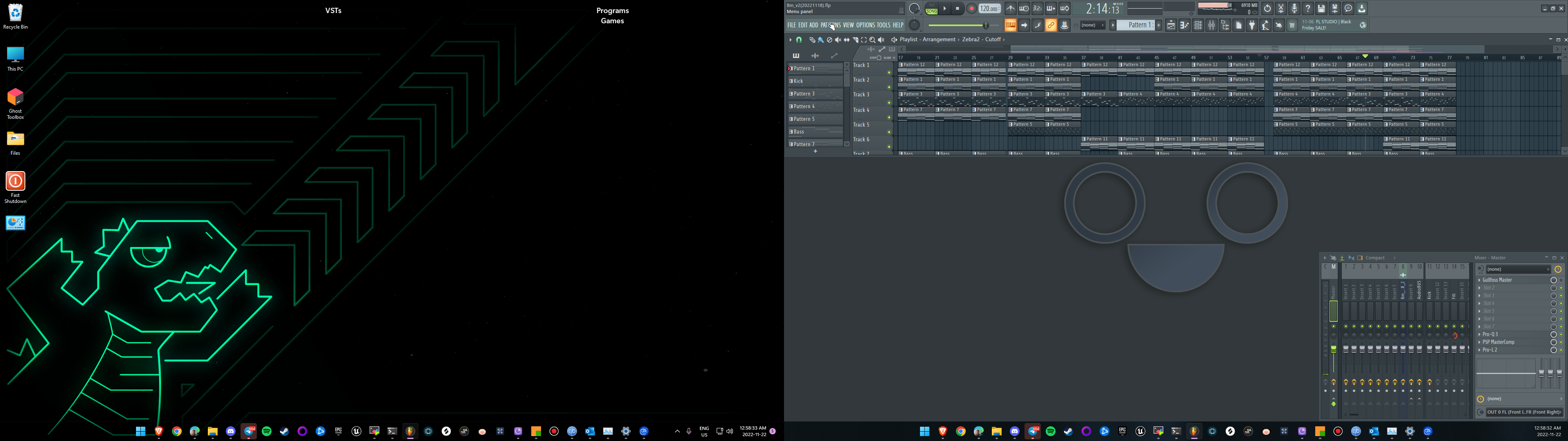Select the playlist Mute tool
The width and height of the screenshot is (1568, 441).
pos(838,40)
